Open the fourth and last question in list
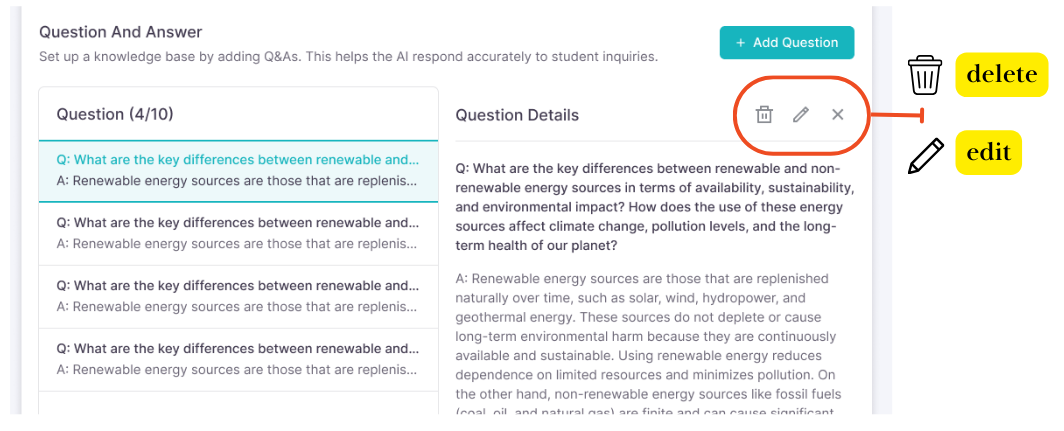The height and width of the screenshot is (431, 1064). pyautogui.click(x=238, y=360)
